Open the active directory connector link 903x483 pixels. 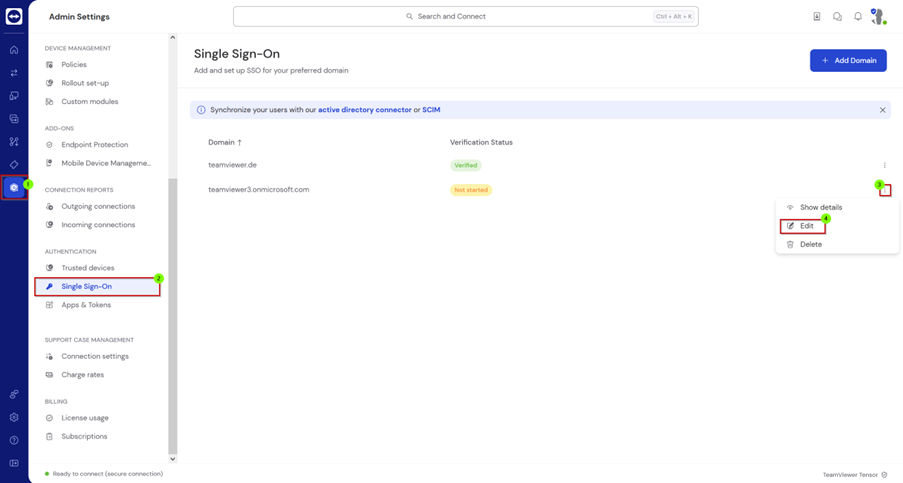tap(365, 110)
